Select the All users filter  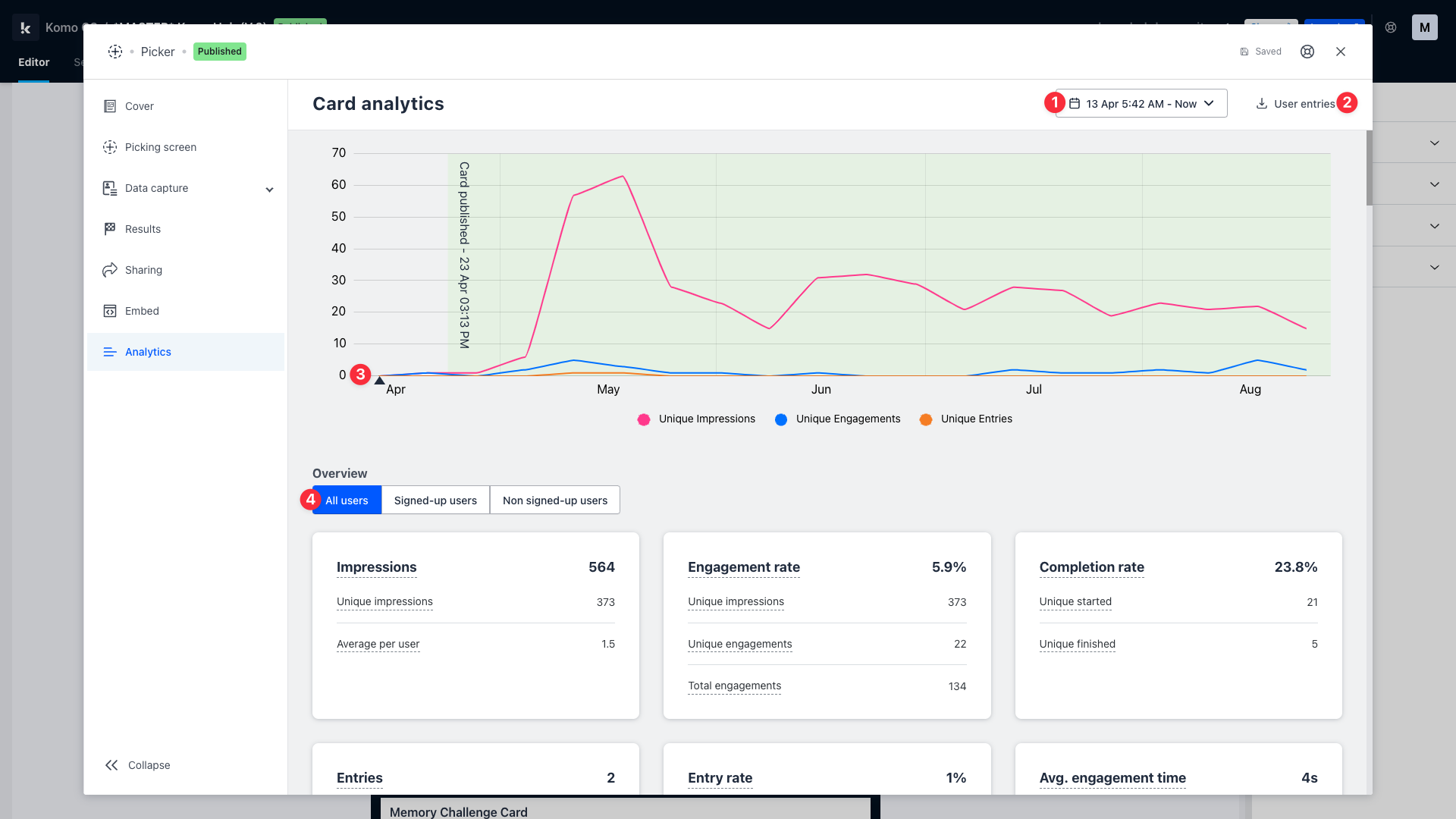pos(347,500)
